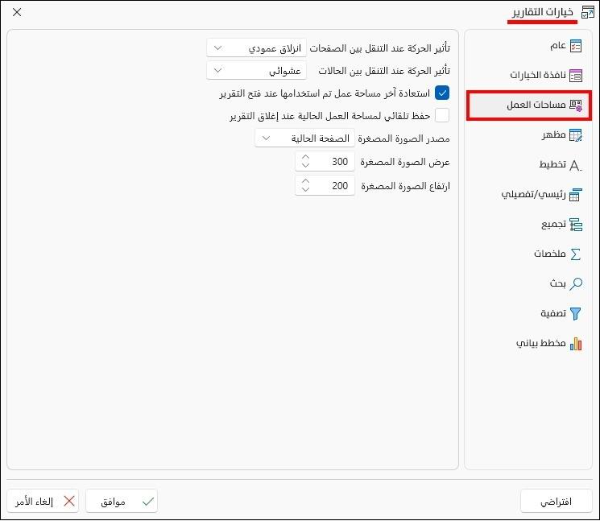Switch to ملخصات tab label

(x=550, y=254)
